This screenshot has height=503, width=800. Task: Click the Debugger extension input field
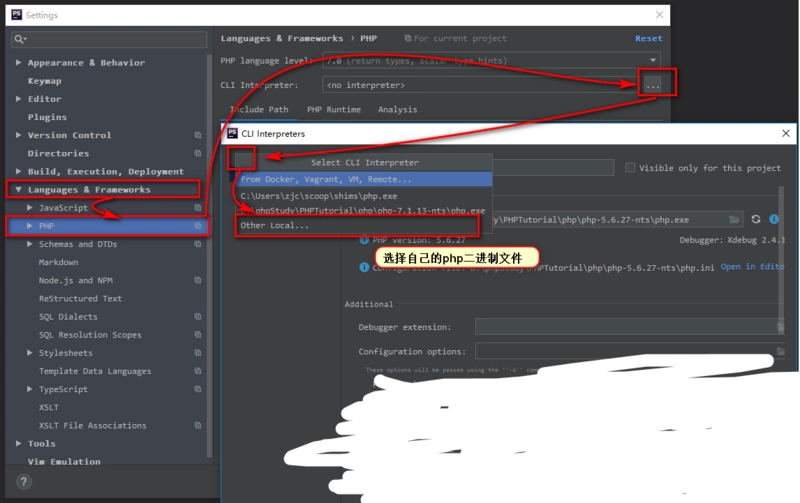click(x=625, y=327)
